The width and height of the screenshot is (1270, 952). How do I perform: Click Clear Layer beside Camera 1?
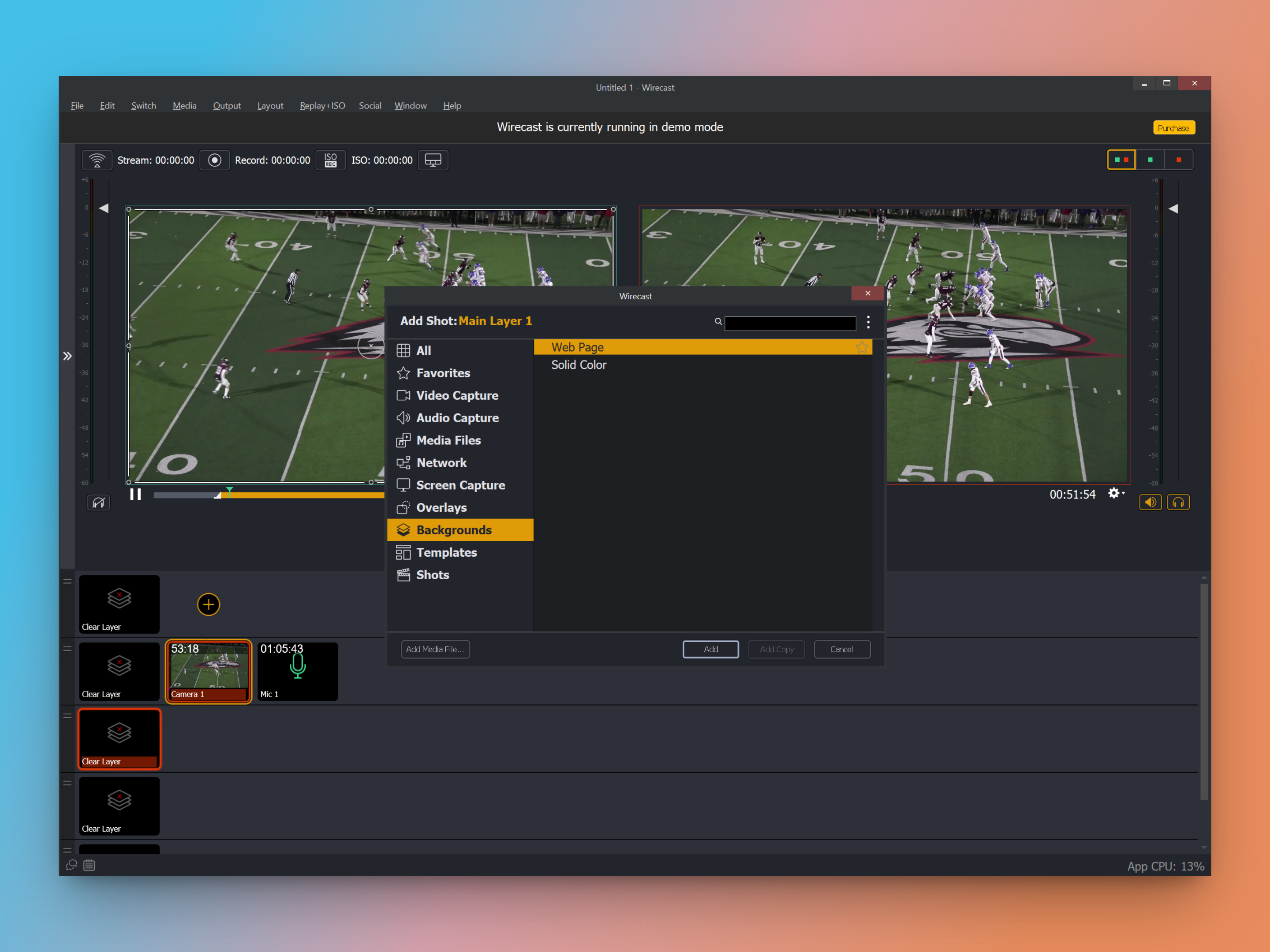pos(120,671)
